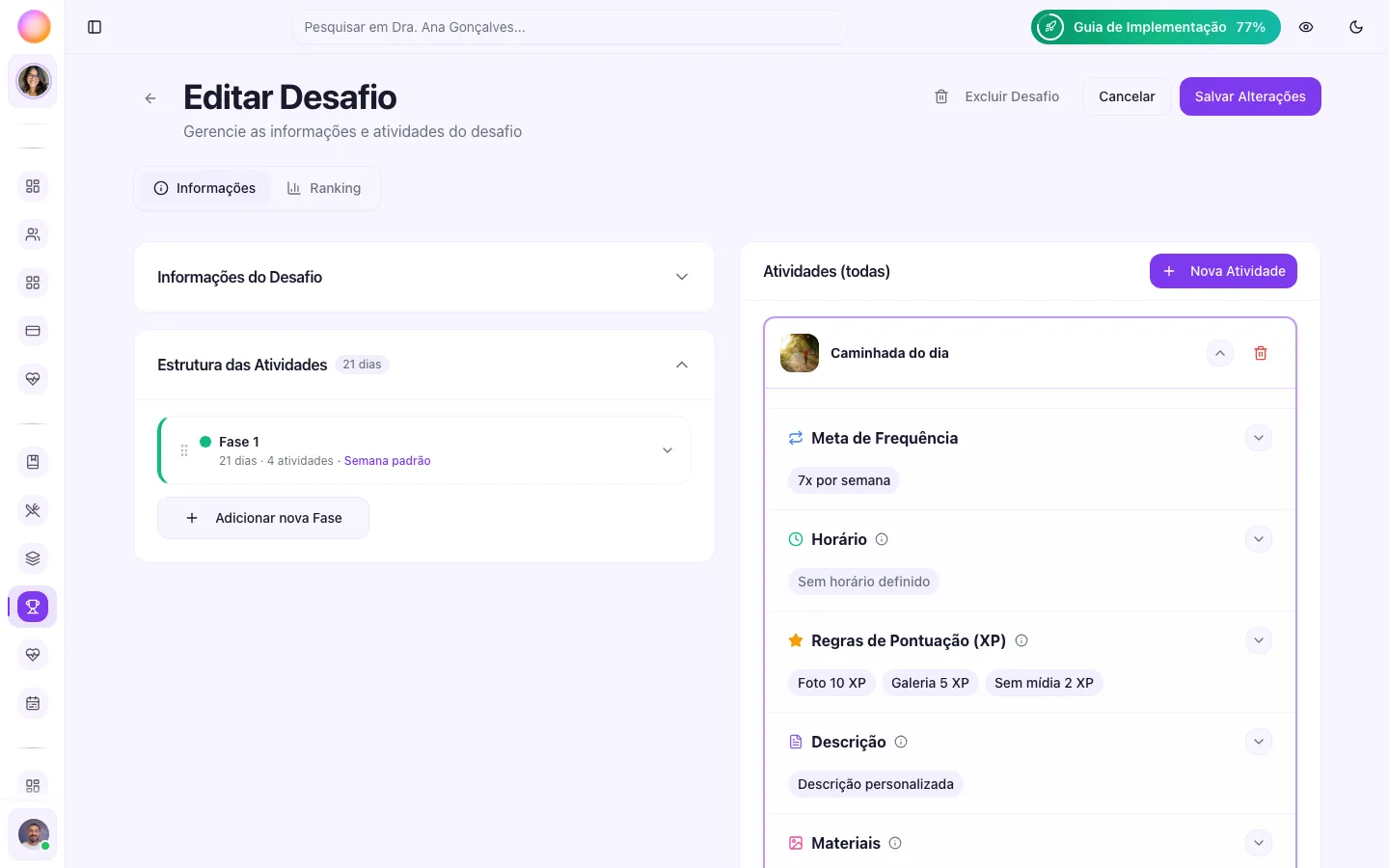Screen dimensions: 1389x868
Task: Click the Cancelar button
Action: tap(1127, 96)
